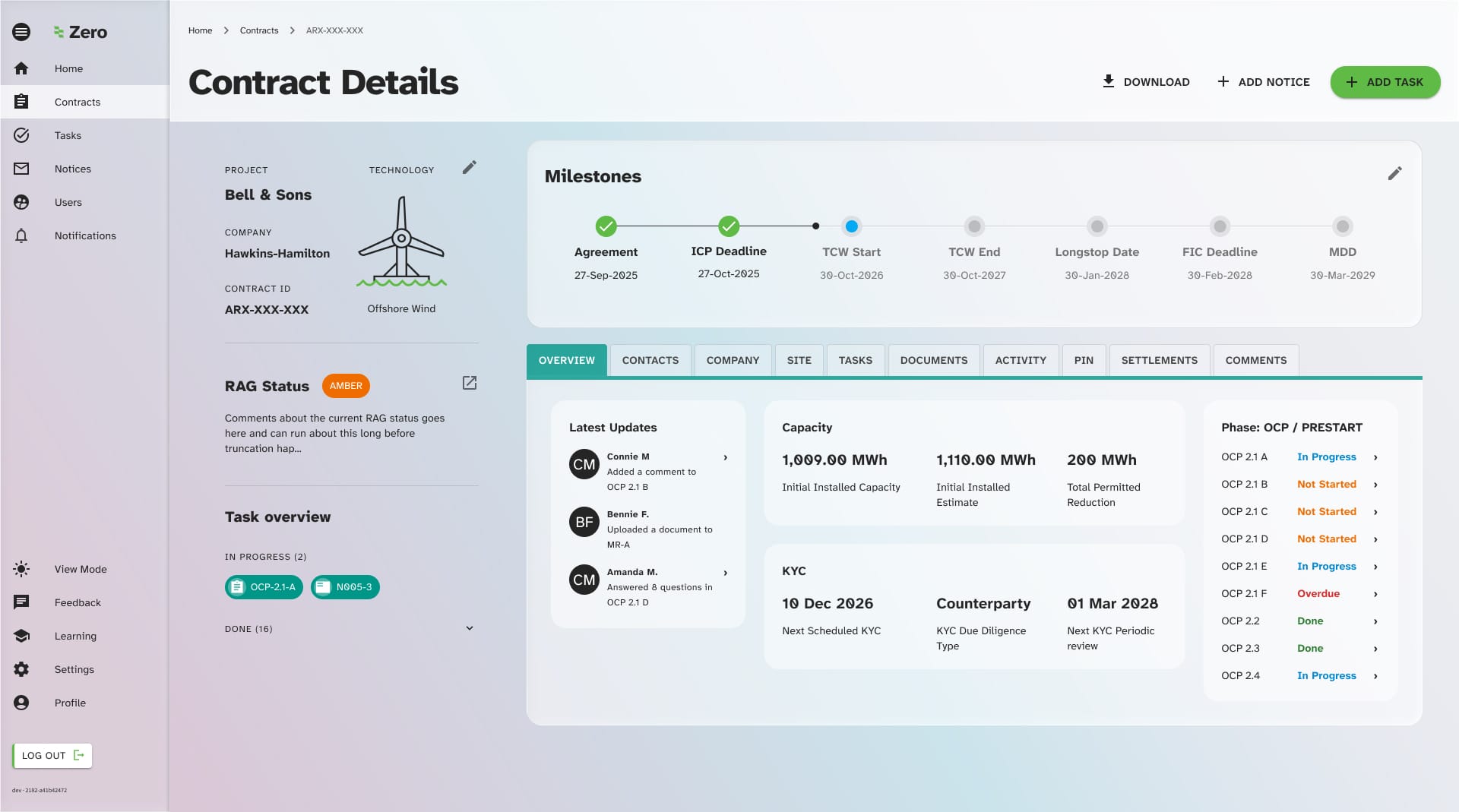
Task: Open RAG Status in external view icon
Action: pos(470,383)
